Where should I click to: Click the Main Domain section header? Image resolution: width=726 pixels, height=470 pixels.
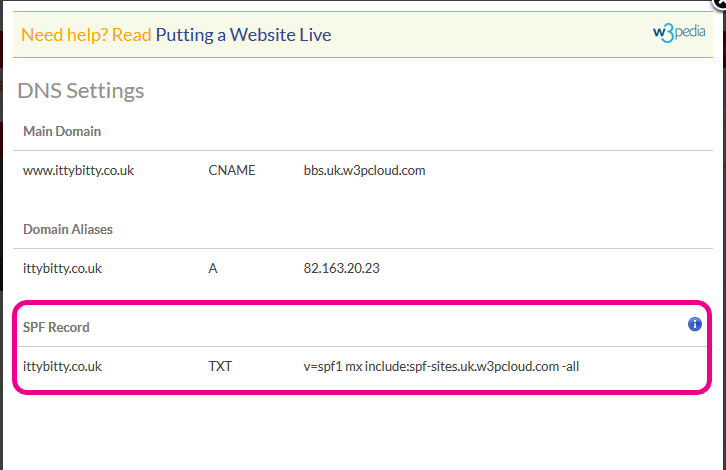pyautogui.click(x=62, y=132)
